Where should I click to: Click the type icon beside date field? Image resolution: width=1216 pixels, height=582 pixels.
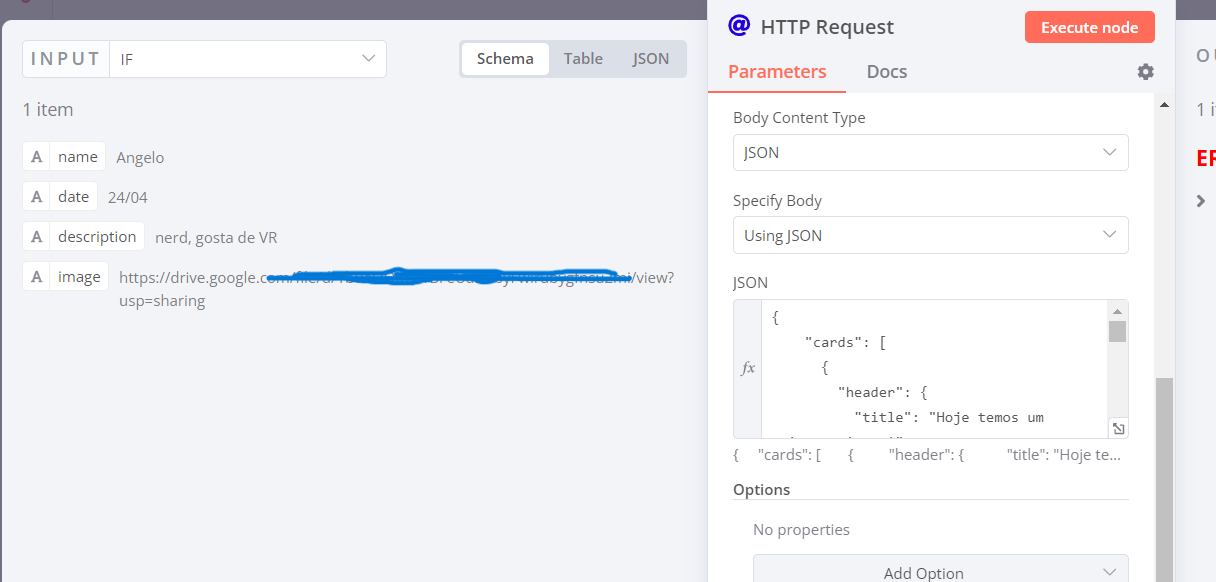tap(36, 197)
